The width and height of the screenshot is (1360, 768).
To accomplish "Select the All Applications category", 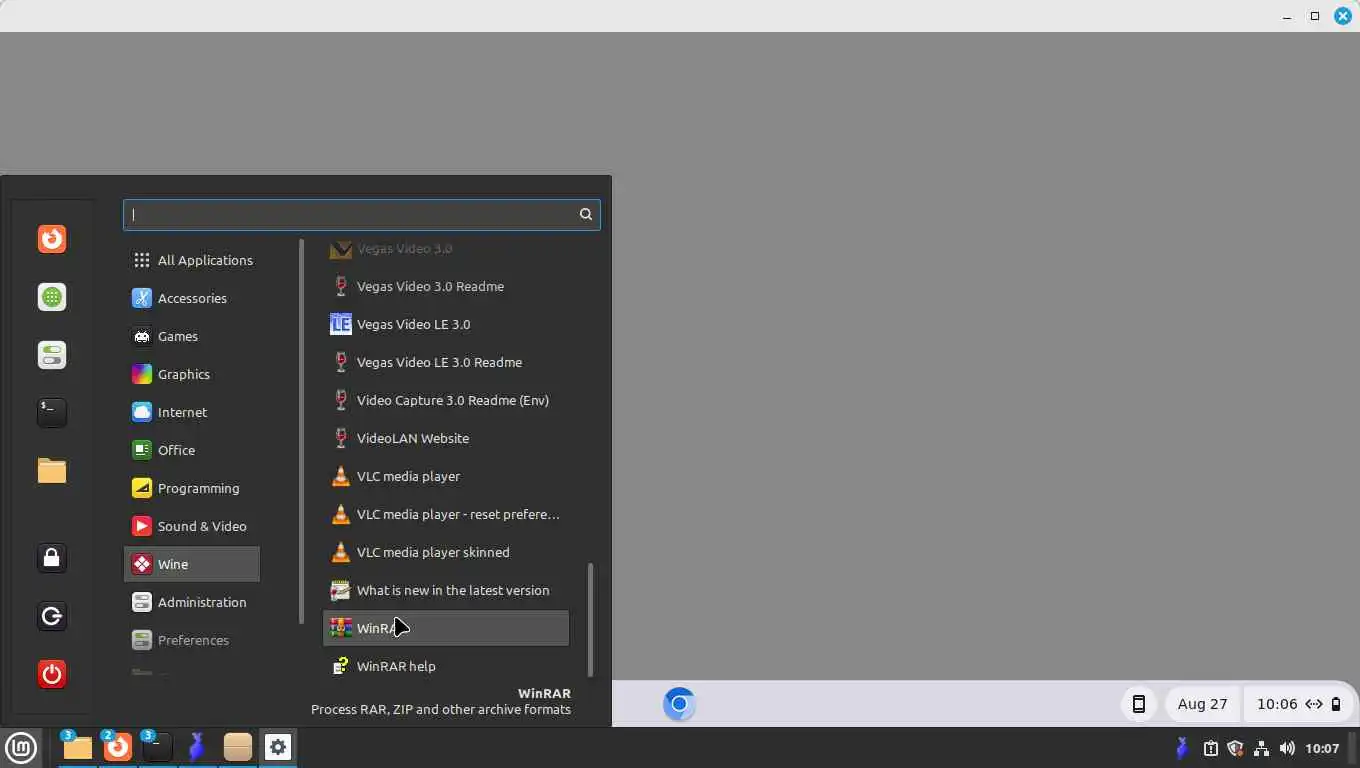I will point(192,260).
